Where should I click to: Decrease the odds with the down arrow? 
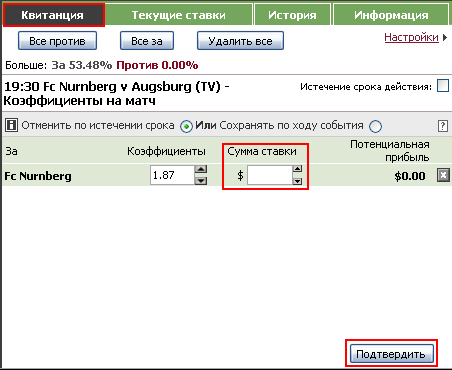click(x=201, y=181)
